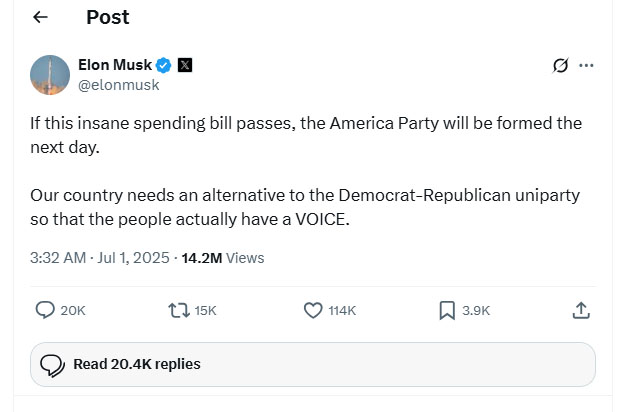628x412 pixels.
Task: Toggle the bookmark for this post
Action: (447, 311)
